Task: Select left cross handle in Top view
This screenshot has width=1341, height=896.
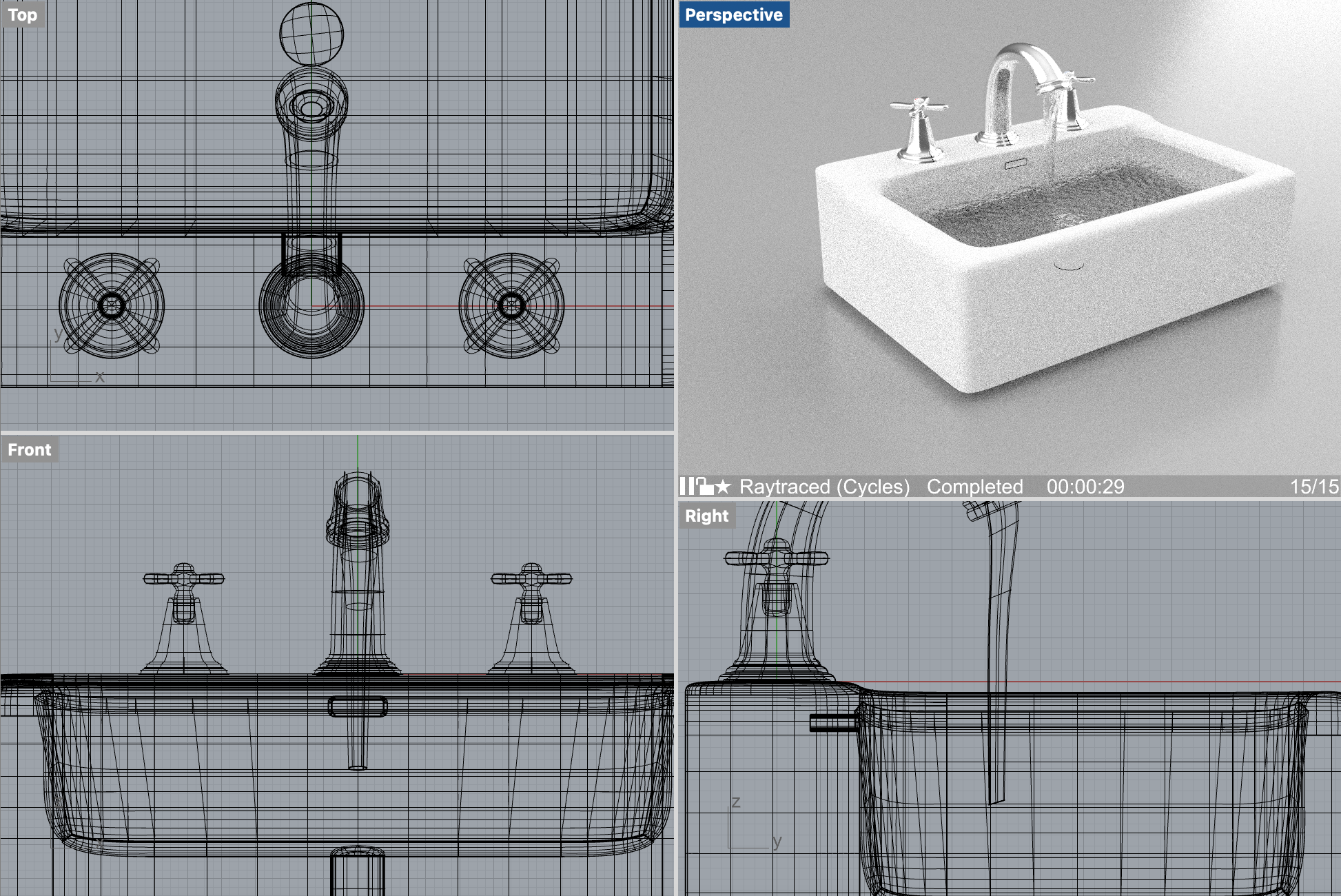Action: (x=112, y=306)
